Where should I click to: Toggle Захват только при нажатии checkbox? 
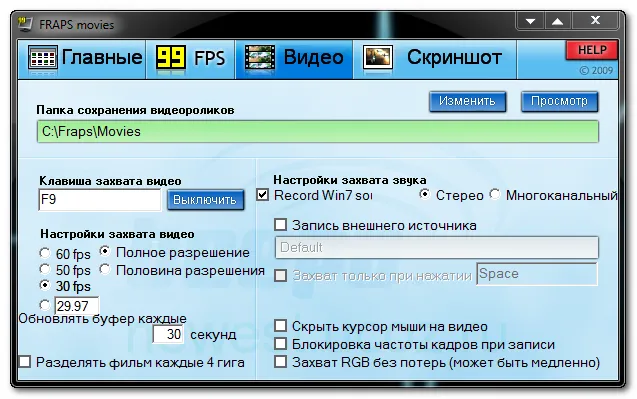[281, 275]
